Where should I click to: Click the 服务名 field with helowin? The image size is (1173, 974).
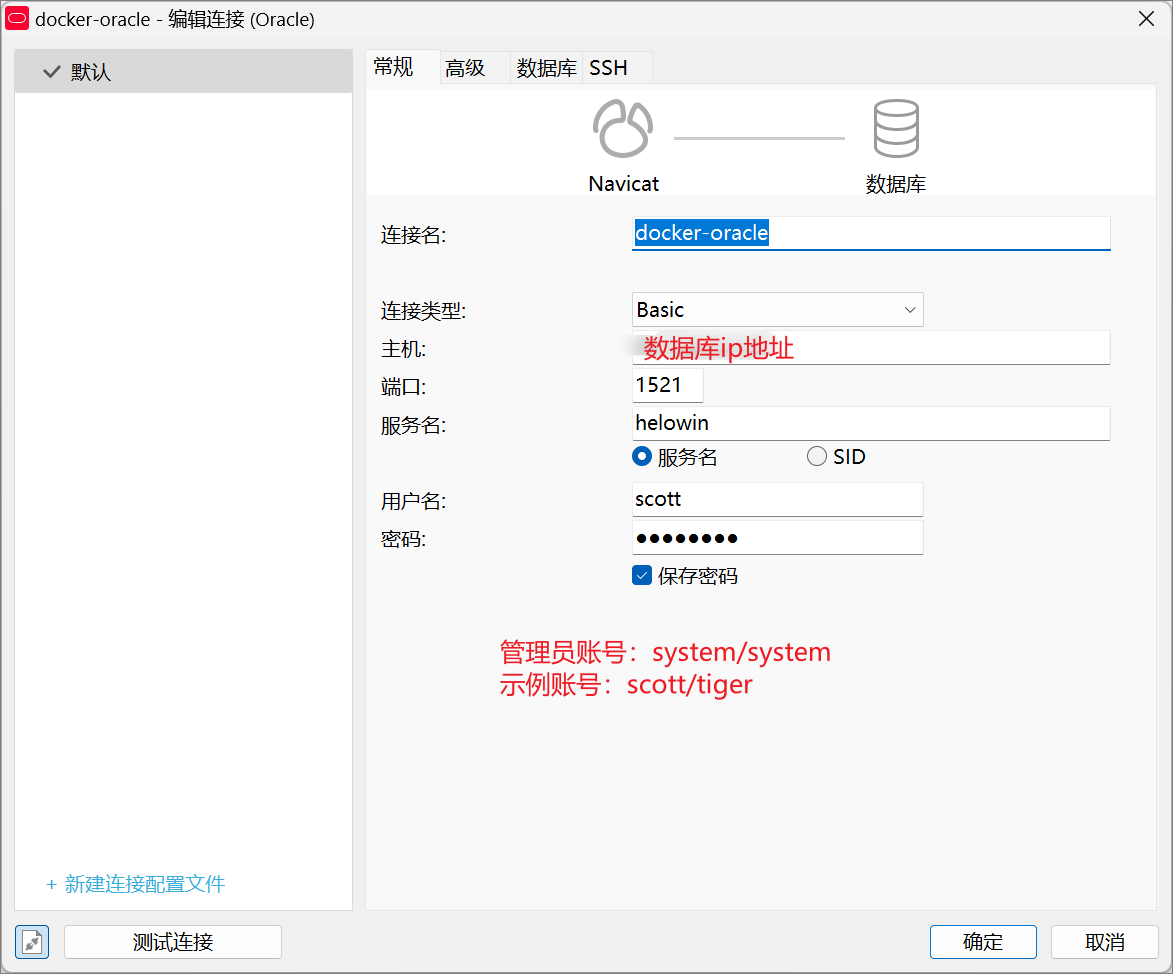(871, 423)
